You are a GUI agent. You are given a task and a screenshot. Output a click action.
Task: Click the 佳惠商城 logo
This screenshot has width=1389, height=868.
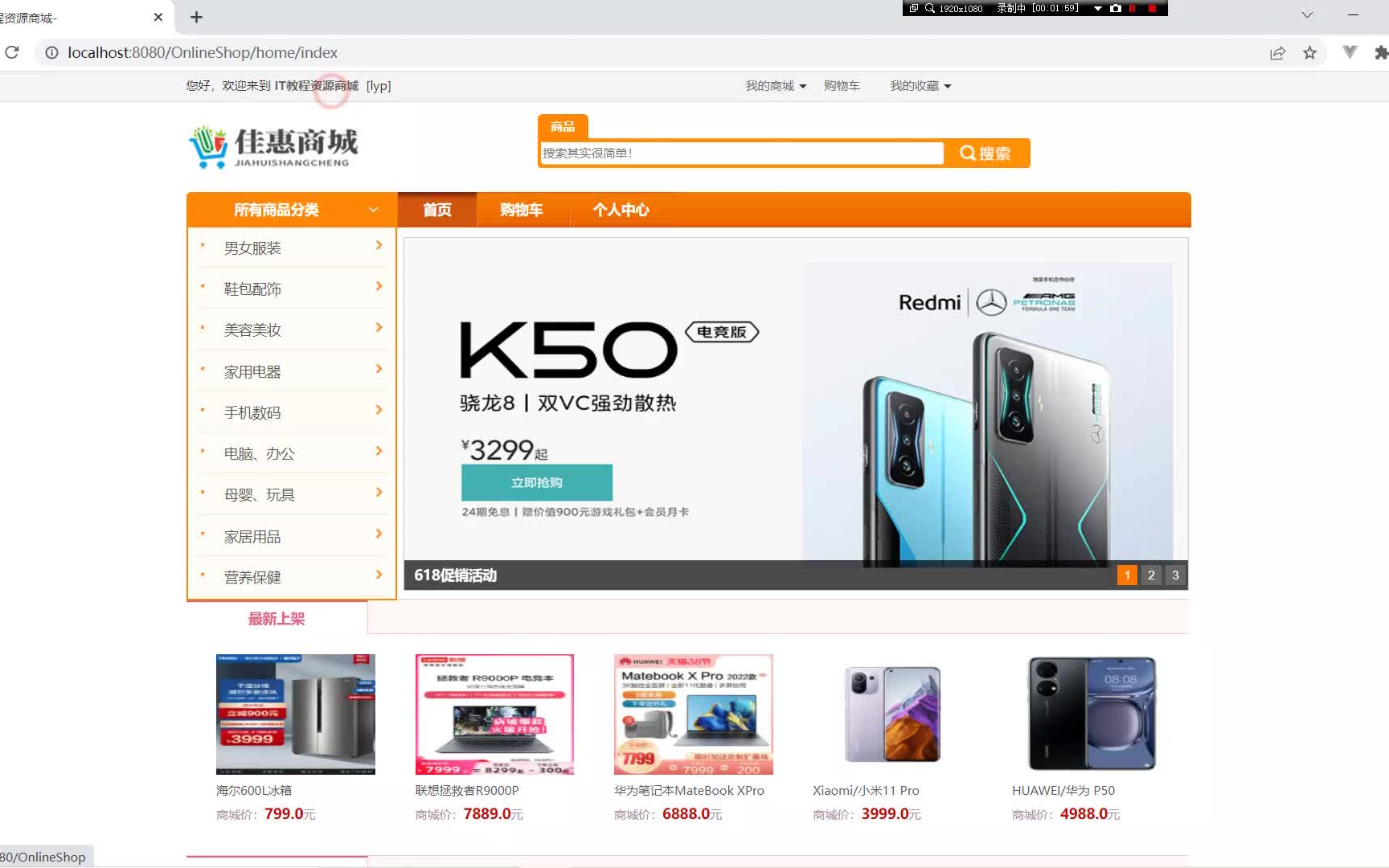273,147
